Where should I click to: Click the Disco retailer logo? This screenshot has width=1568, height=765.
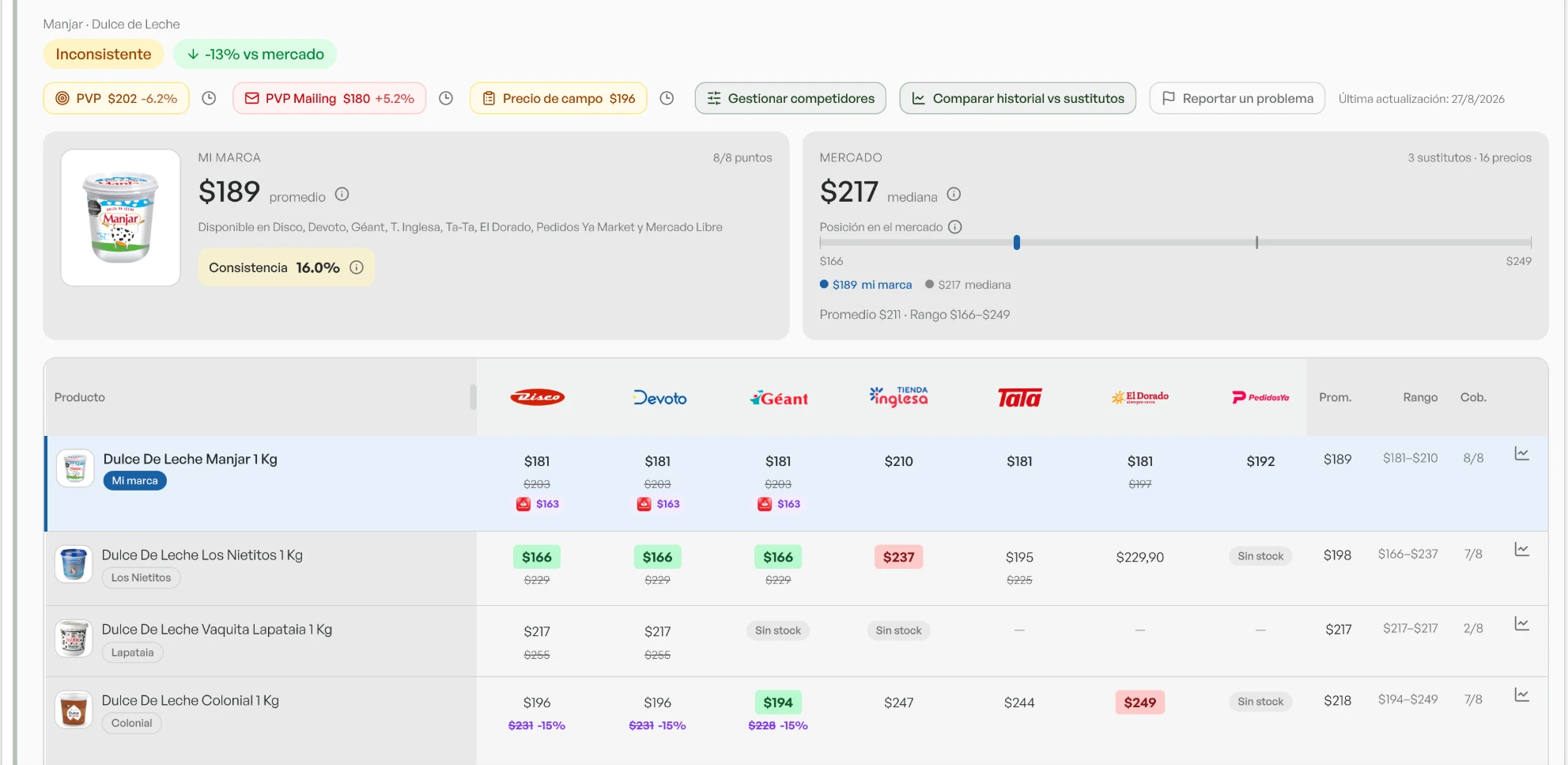[x=537, y=397]
